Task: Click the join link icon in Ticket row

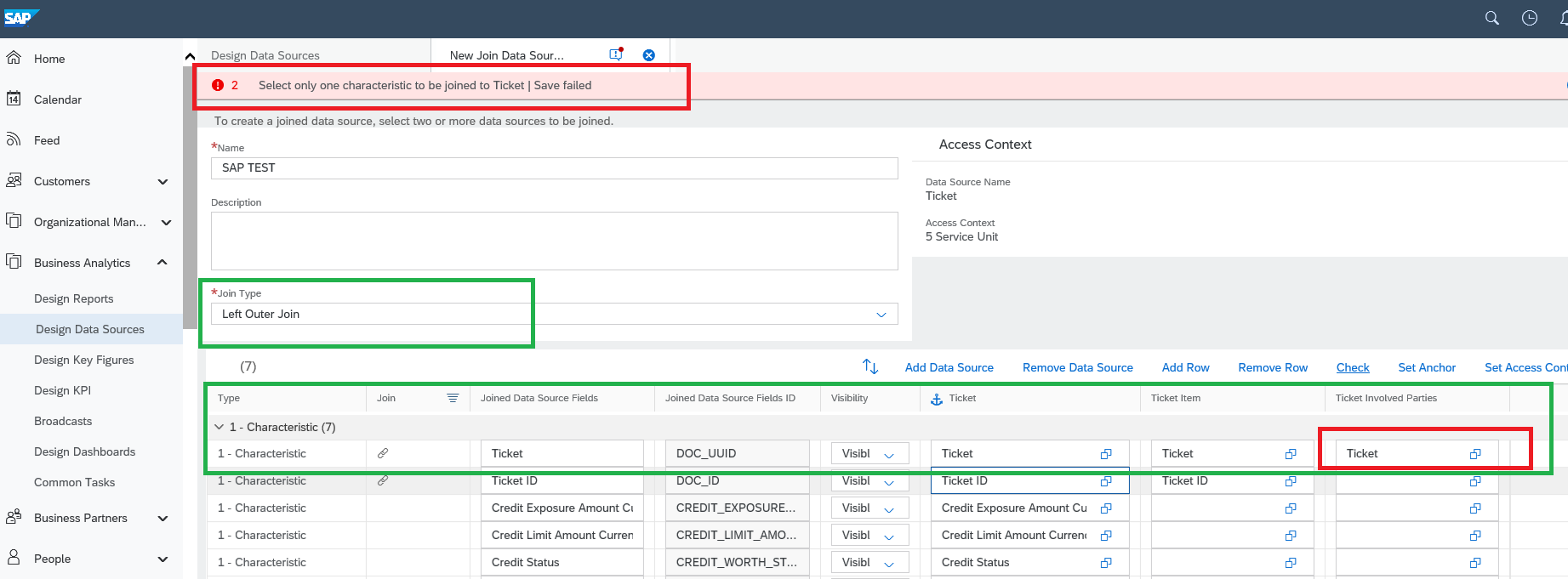Action: tap(383, 453)
